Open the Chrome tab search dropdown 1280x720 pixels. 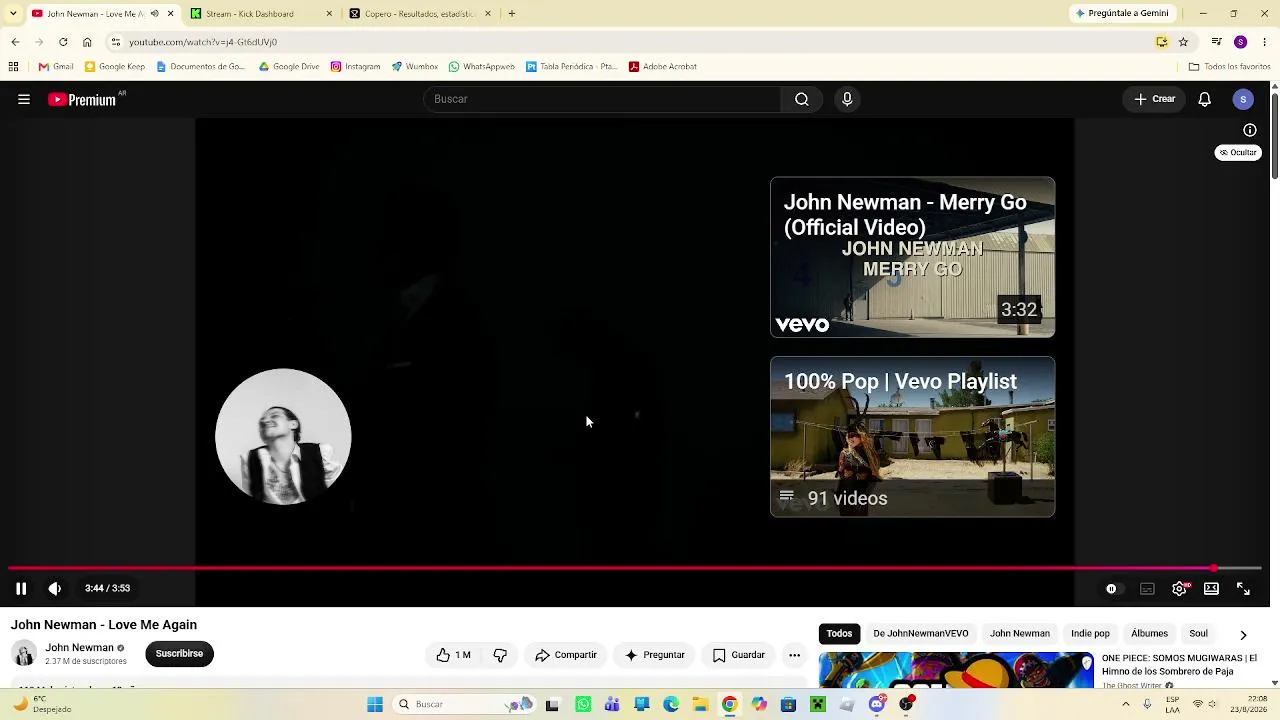point(12,14)
